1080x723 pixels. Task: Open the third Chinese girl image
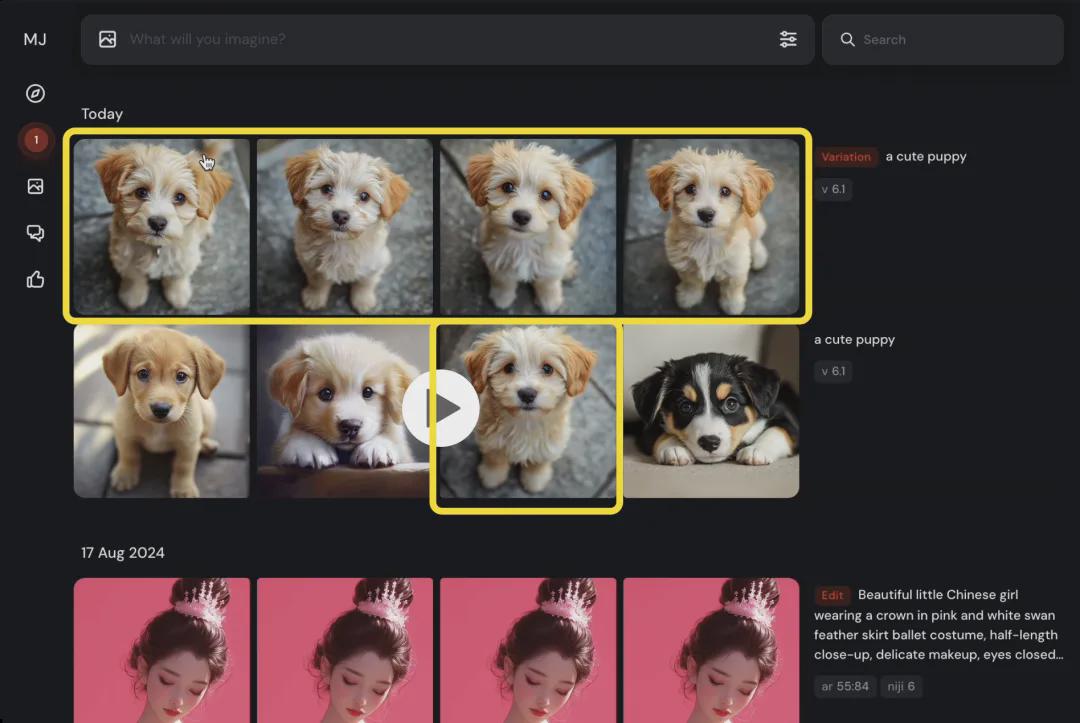click(x=528, y=650)
